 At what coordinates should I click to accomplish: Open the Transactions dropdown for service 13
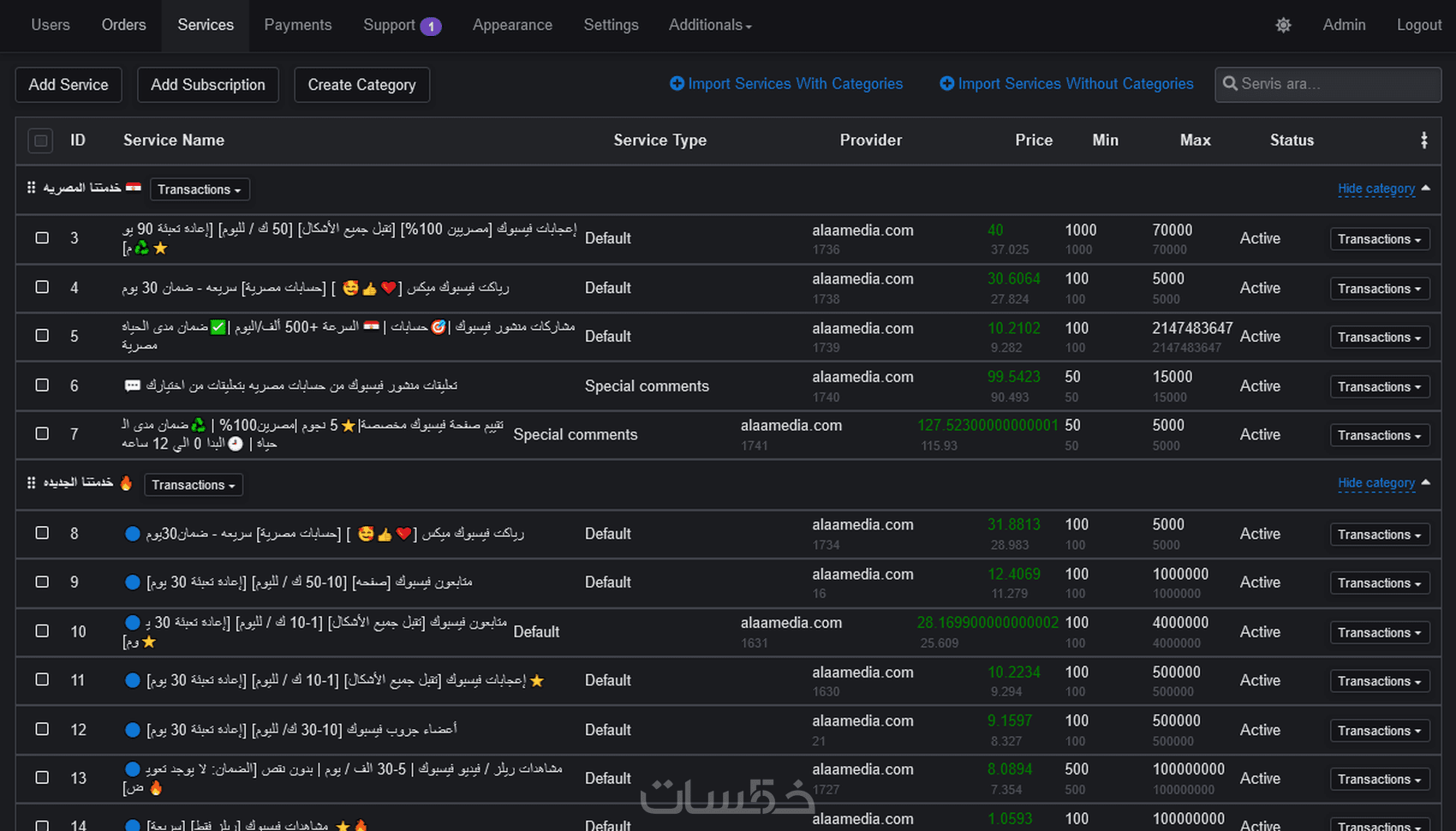click(1380, 780)
